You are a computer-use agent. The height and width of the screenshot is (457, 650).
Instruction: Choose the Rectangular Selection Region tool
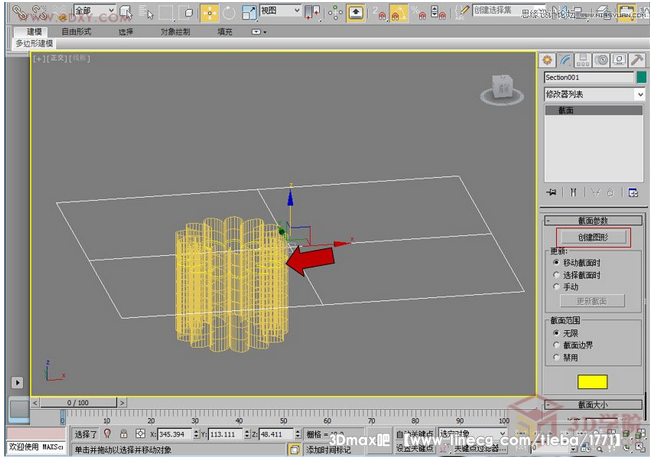click(165, 13)
